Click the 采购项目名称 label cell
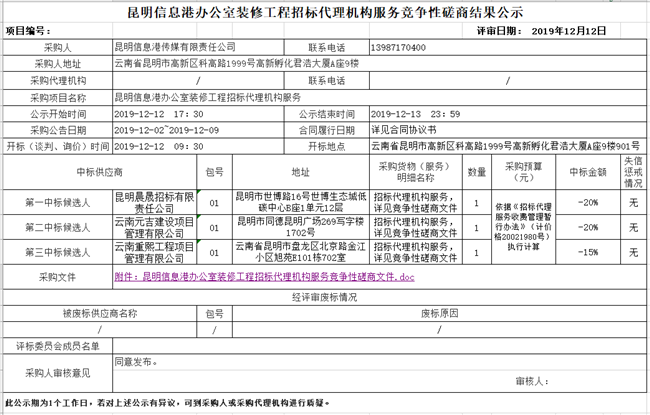The width and height of the screenshot is (650, 415). tap(58, 98)
